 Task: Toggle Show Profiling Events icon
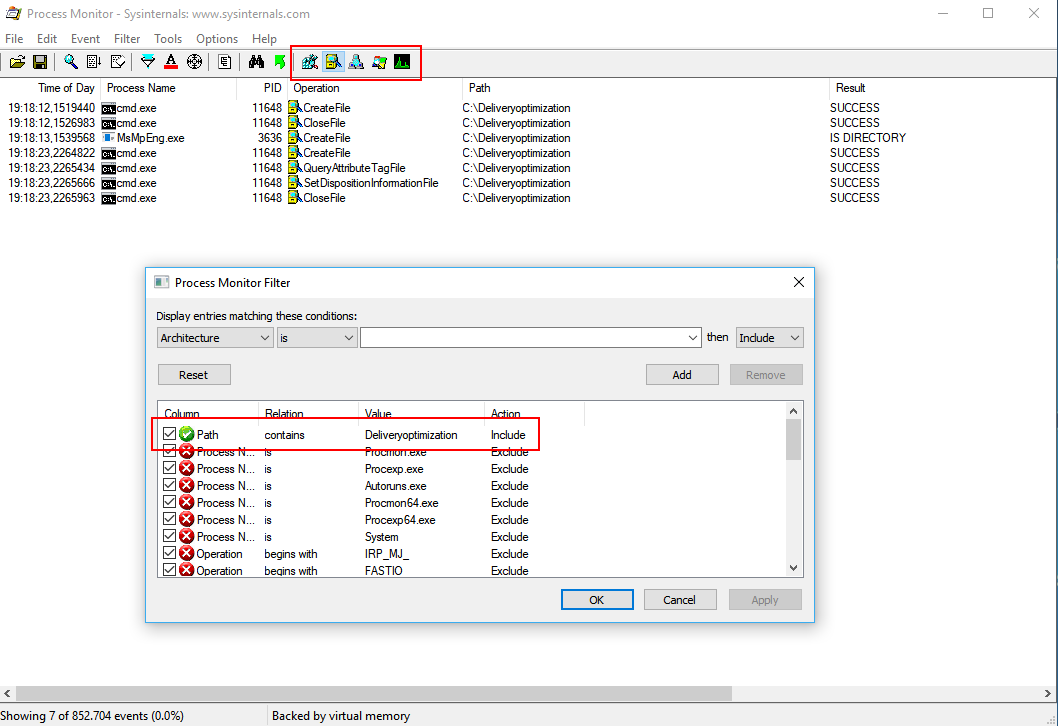pos(402,62)
